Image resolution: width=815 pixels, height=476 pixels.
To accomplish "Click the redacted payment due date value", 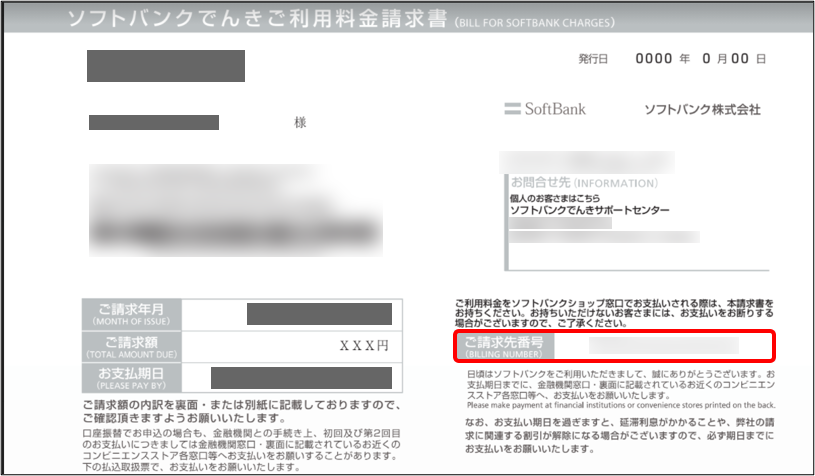I will [301, 378].
